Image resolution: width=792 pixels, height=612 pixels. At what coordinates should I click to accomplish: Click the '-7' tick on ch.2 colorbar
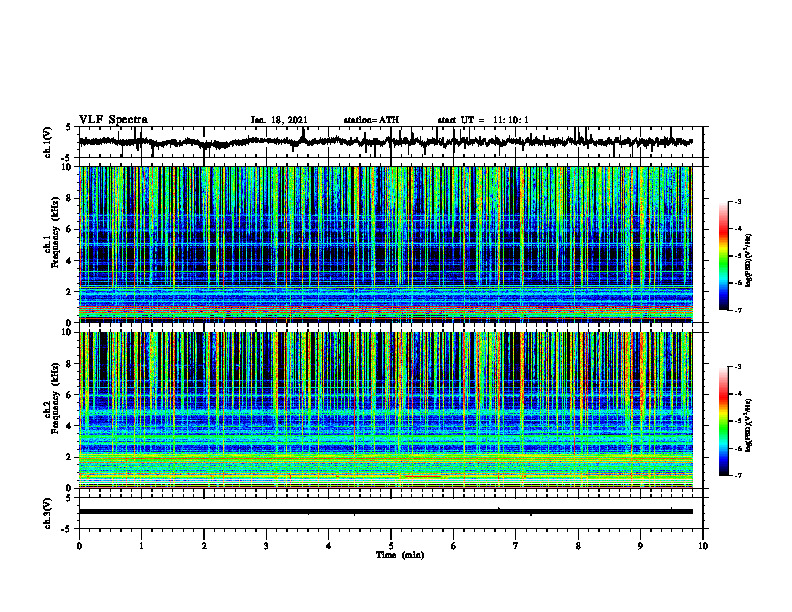pos(739,475)
